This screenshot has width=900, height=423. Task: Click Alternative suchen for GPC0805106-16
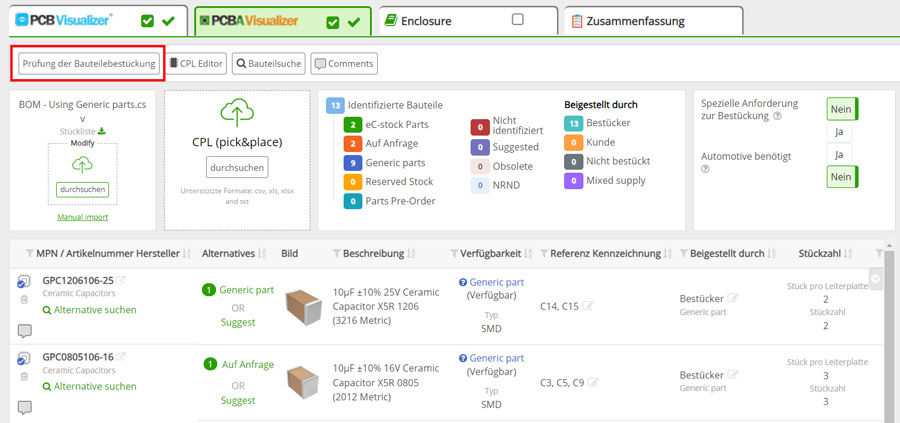point(90,387)
